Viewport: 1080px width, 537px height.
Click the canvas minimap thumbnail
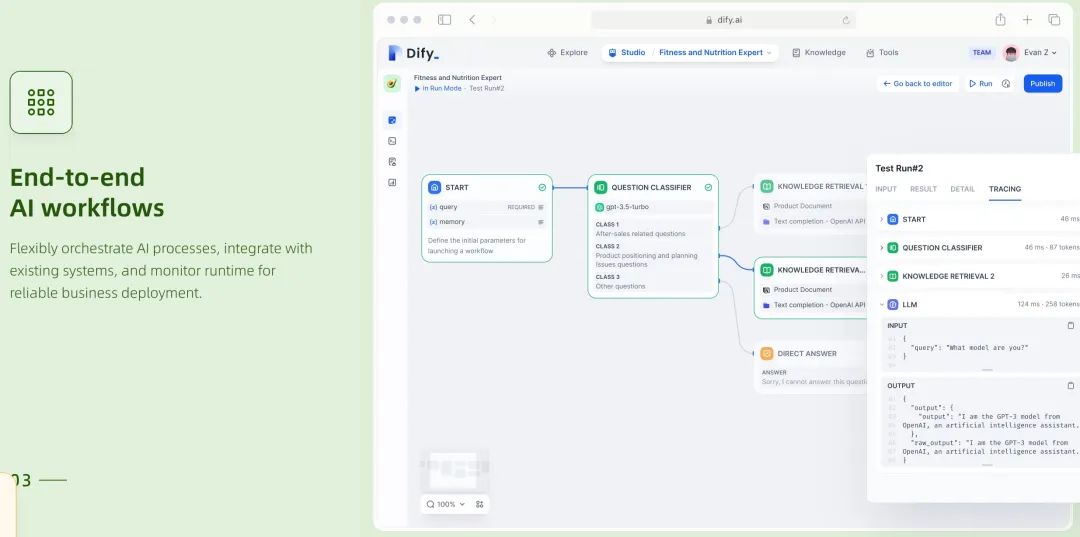point(454,471)
